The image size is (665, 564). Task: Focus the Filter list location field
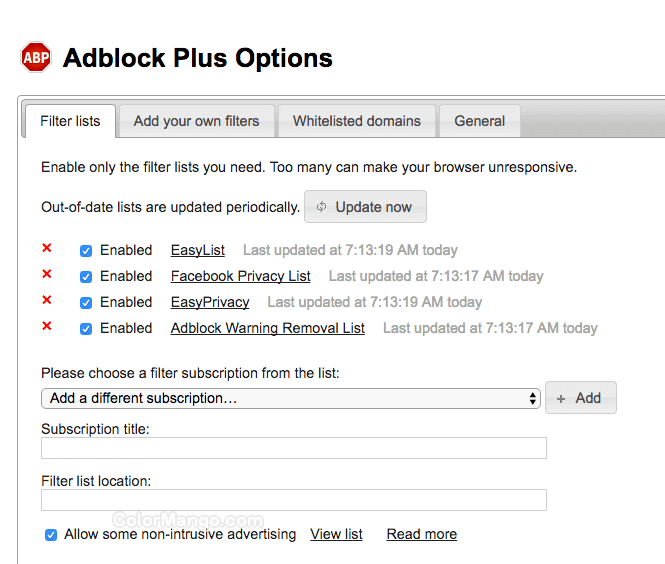pyautogui.click(x=294, y=500)
